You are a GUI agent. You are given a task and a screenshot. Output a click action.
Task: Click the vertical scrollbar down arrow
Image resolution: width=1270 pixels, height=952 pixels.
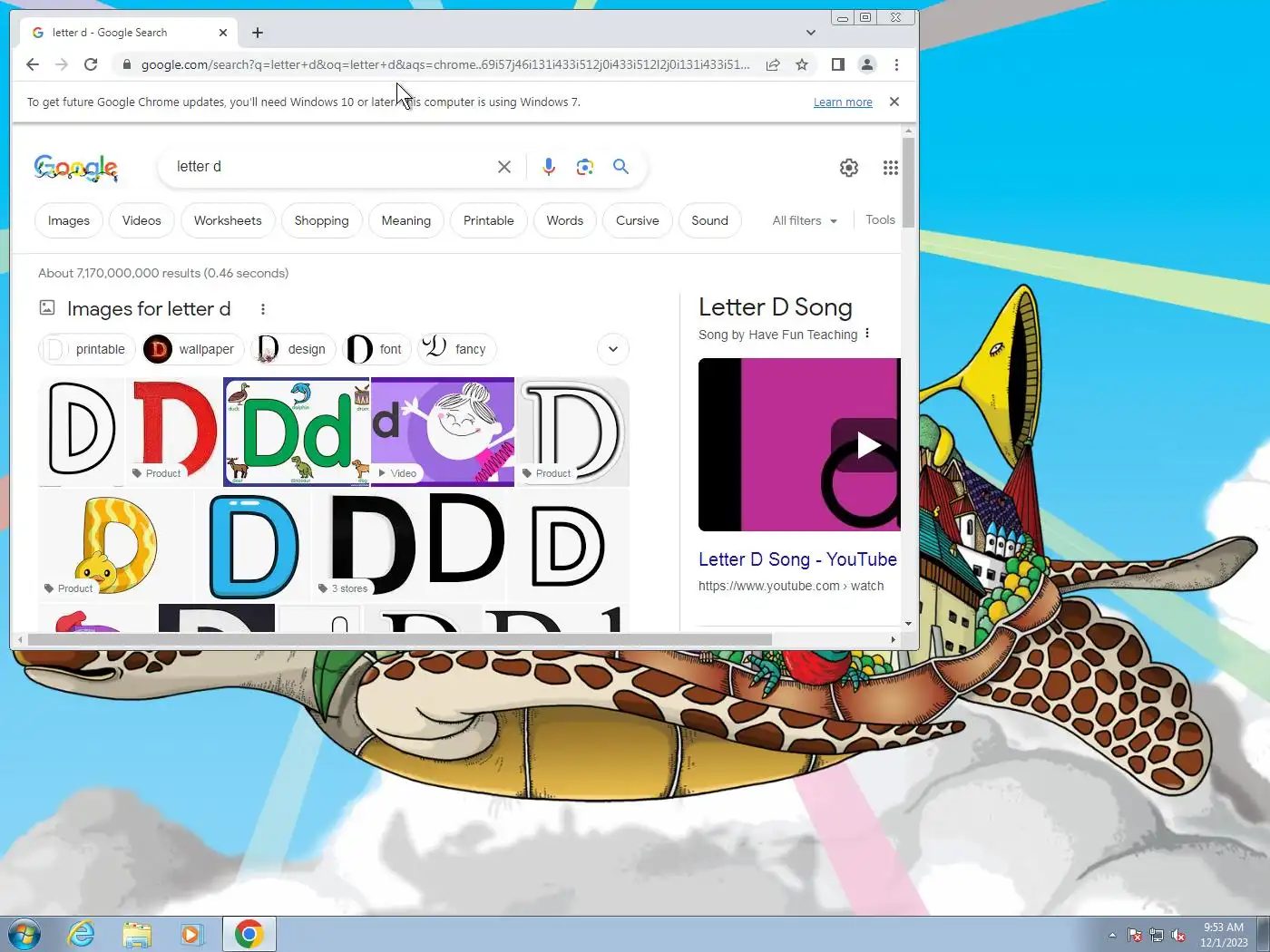coord(908,624)
